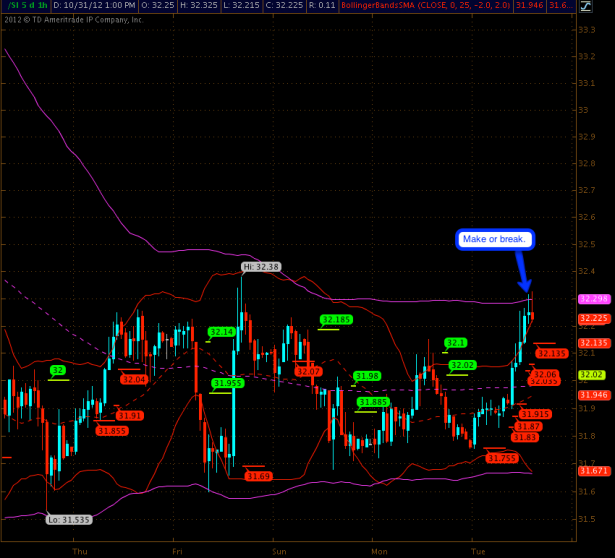Click the blue arrow pointing at candle
Screen dimensions: 615x558
coord(522,270)
